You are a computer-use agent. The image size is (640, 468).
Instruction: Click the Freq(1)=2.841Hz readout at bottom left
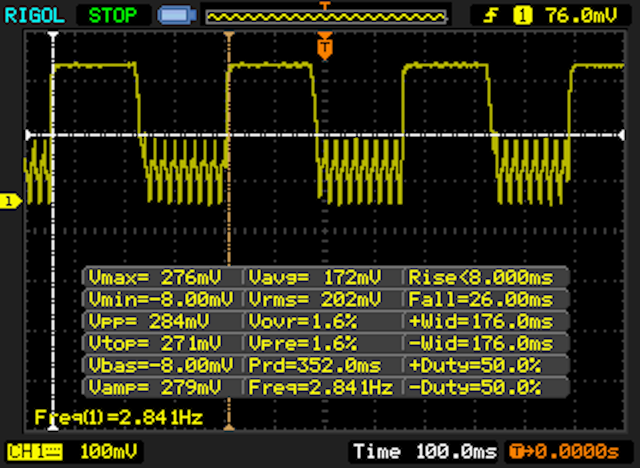coord(119,417)
